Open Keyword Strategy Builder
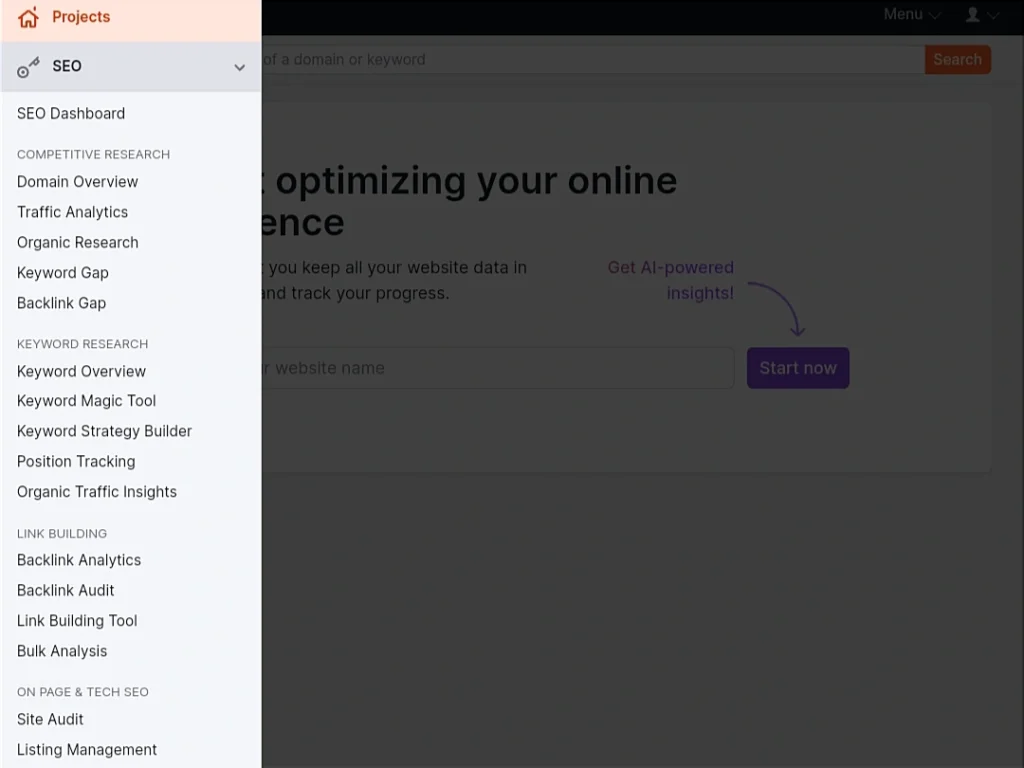1024x768 pixels. (x=104, y=431)
